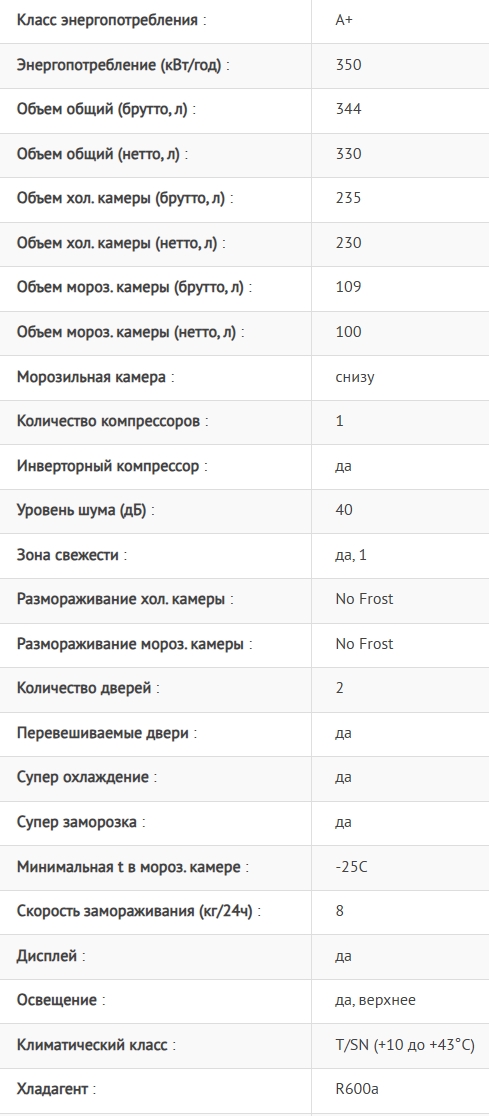Select the noise level value 40

[344, 510]
